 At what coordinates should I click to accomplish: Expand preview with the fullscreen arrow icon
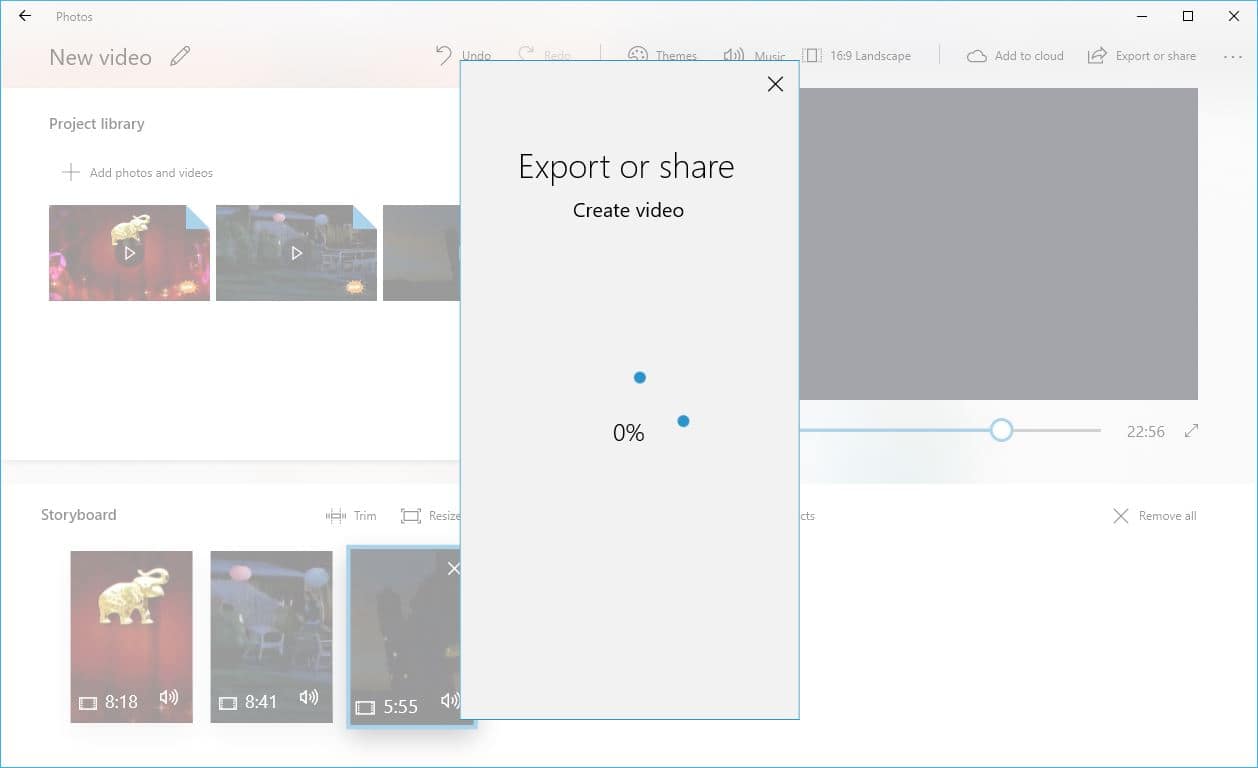(x=1191, y=430)
